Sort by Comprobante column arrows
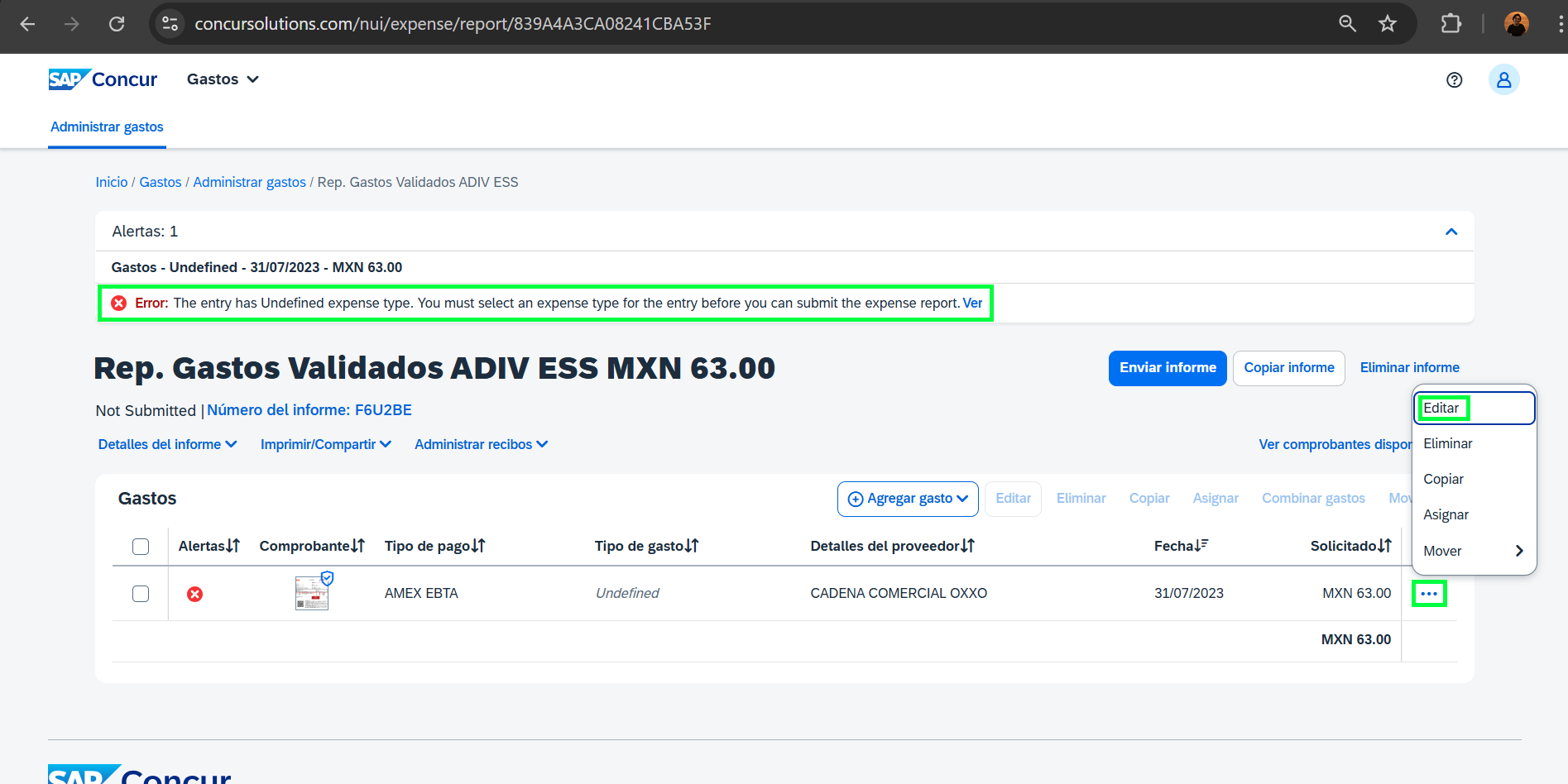 [x=357, y=546]
